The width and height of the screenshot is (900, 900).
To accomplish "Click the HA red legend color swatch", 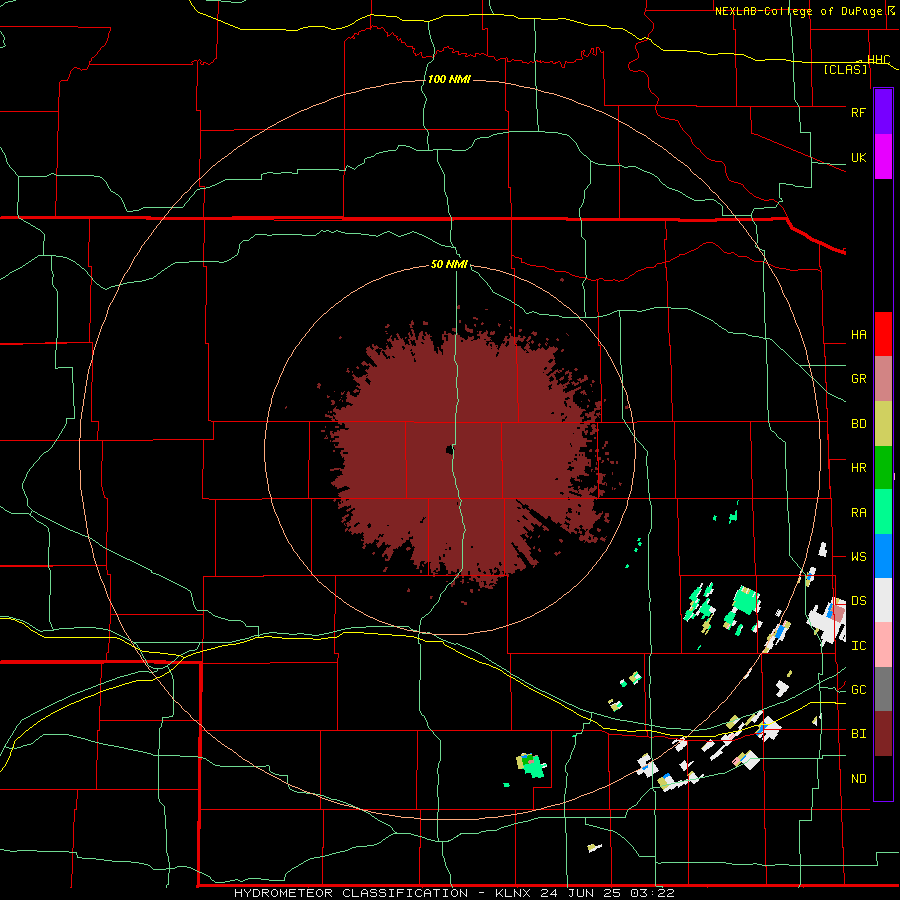I will coord(883,334).
